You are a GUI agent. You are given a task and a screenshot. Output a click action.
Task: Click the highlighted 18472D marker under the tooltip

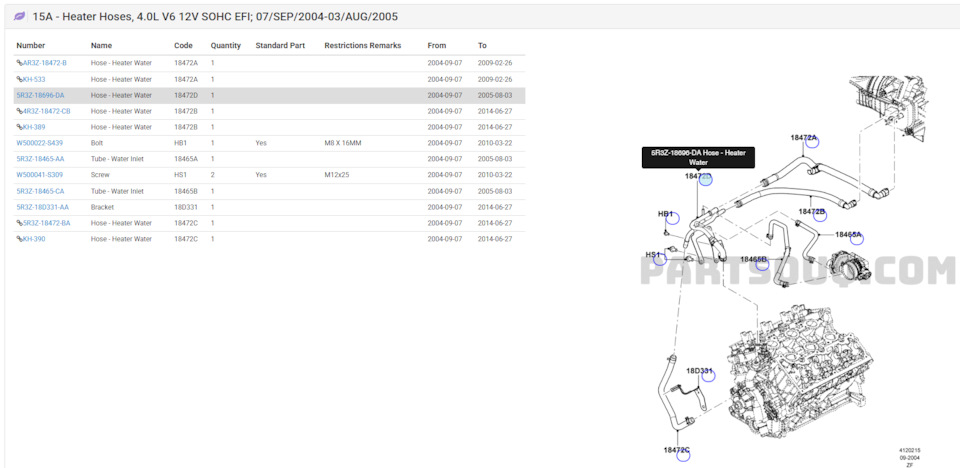(706, 179)
